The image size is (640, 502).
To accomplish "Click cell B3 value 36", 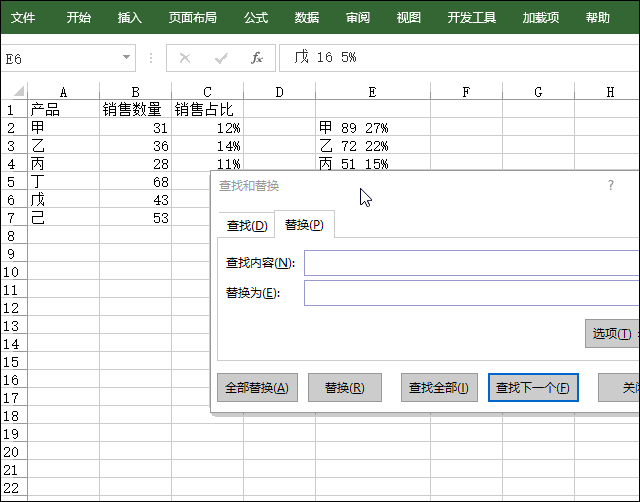I will pos(136,146).
